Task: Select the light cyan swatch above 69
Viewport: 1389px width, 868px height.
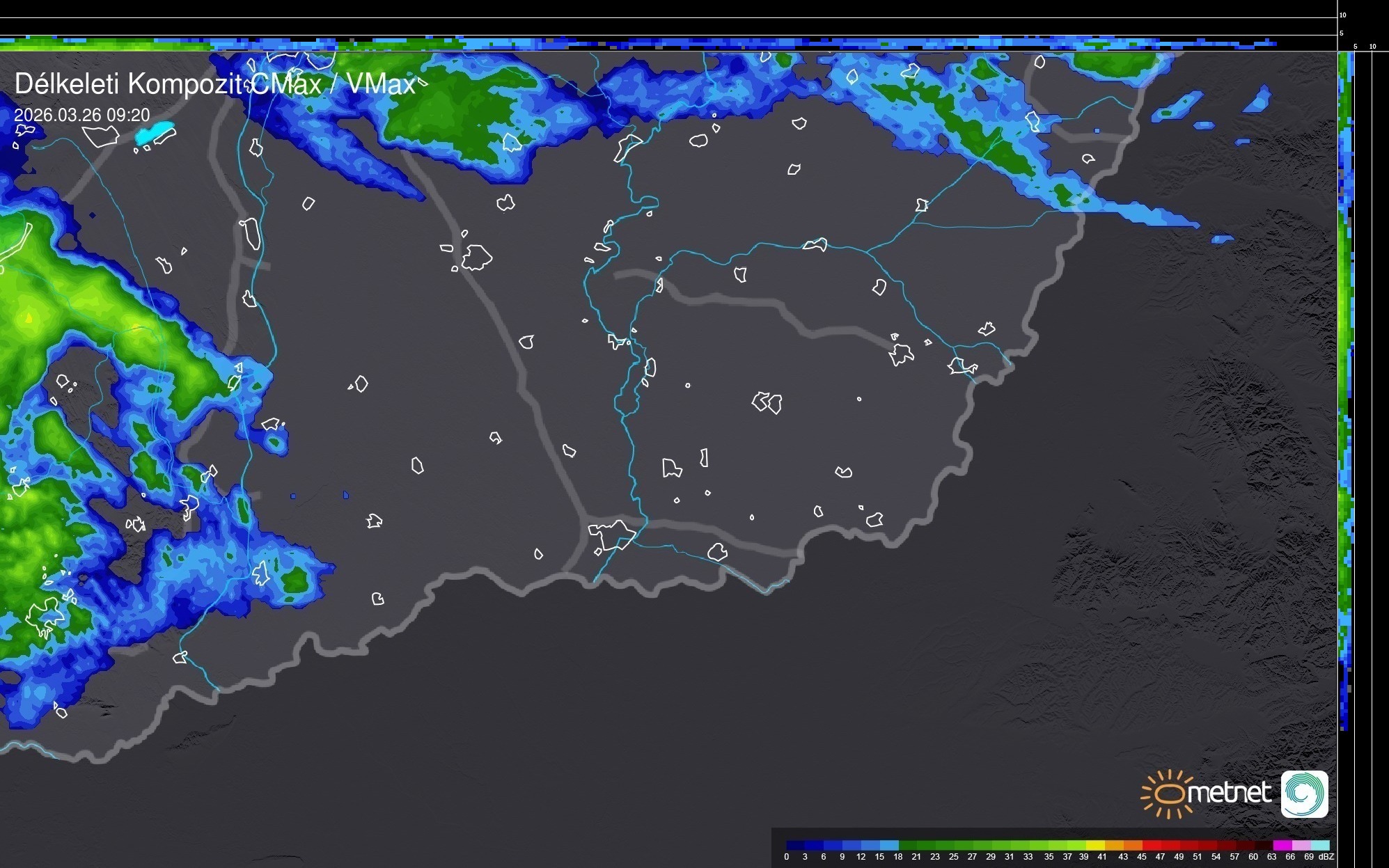Action: click(1320, 845)
